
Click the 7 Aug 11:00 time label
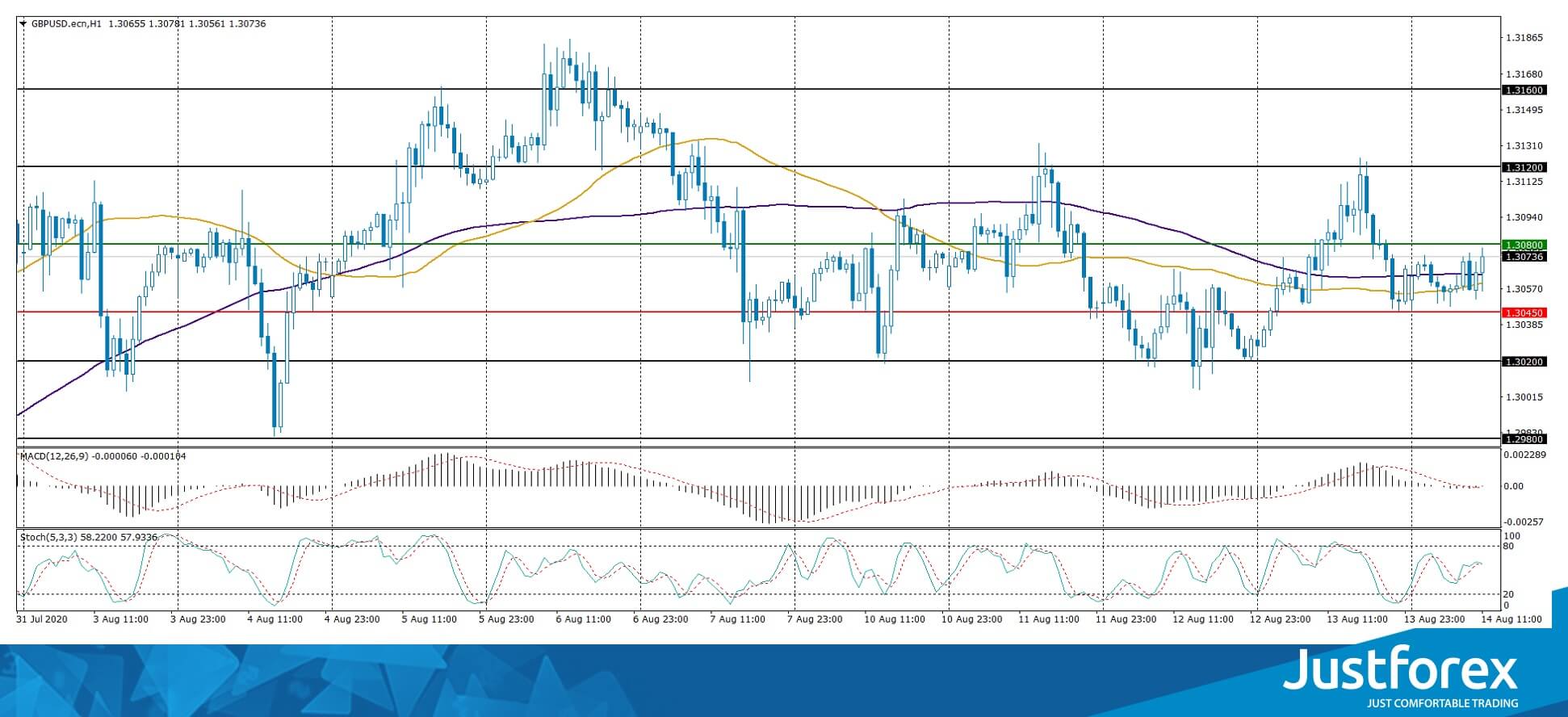pyautogui.click(x=738, y=619)
